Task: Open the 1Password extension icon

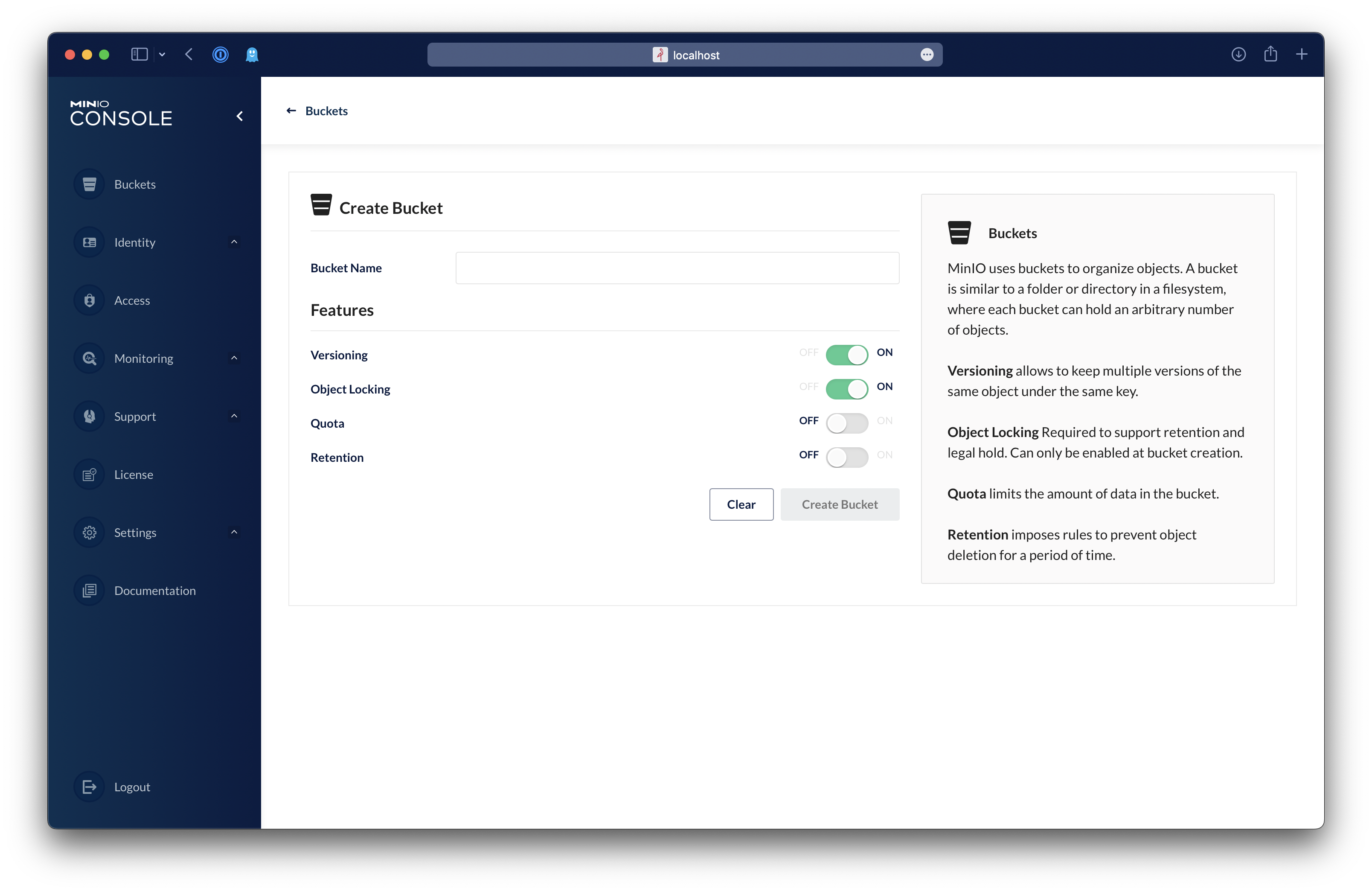Action: pos(220,55)
